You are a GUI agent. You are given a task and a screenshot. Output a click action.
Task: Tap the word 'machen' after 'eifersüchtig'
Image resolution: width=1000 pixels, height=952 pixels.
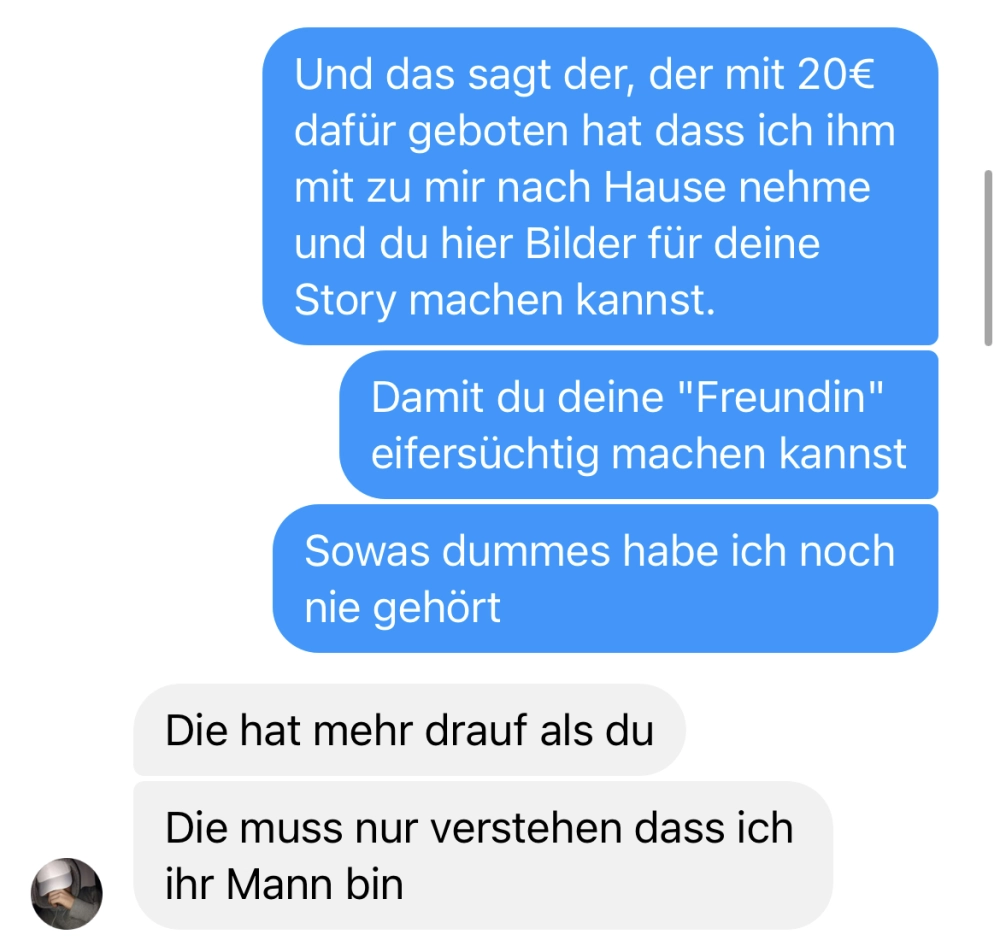(x=689, y=454)
